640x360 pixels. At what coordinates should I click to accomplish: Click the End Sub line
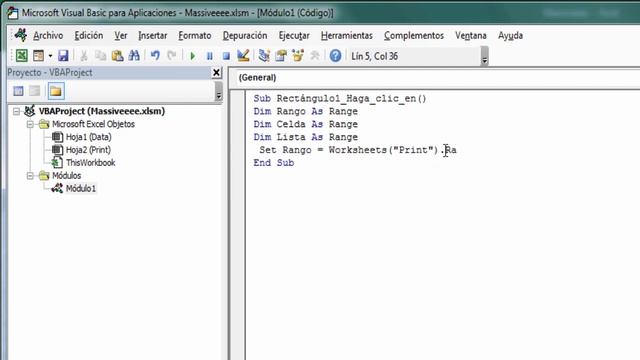point(273,162)
